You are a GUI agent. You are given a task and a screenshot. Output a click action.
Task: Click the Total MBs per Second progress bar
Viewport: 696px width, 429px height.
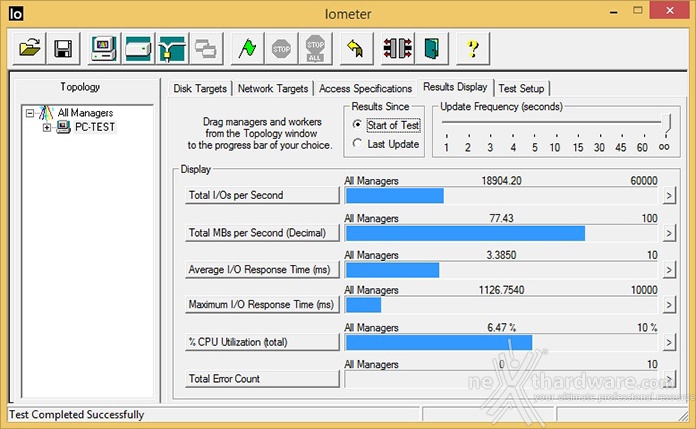501,233
